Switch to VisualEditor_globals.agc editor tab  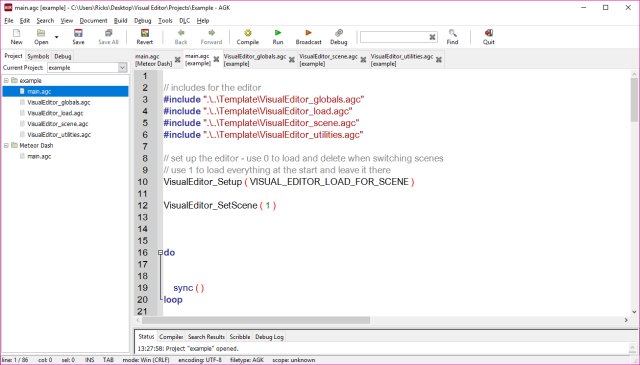[255, 60]
